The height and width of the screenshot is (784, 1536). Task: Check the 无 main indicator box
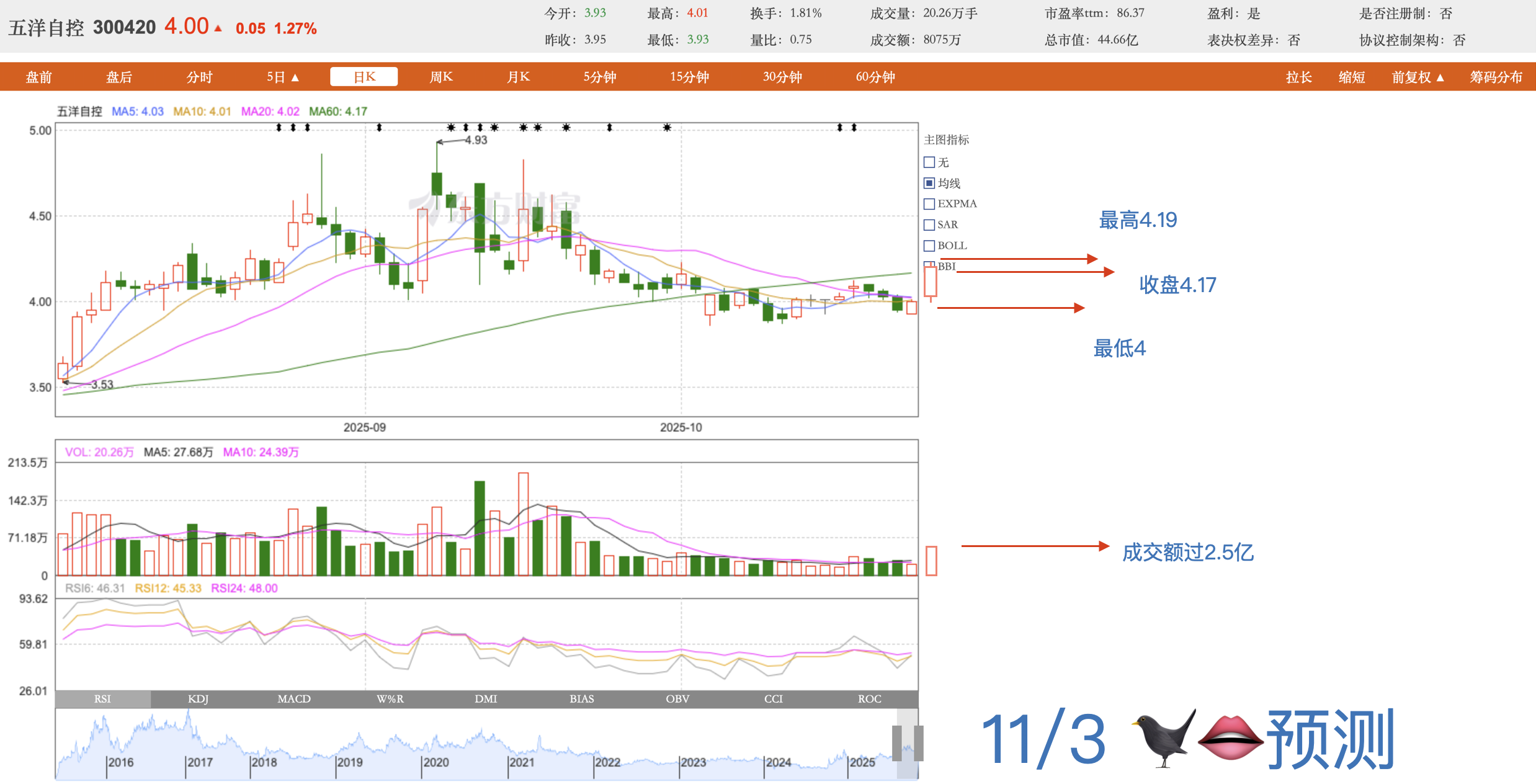[929, 163]
